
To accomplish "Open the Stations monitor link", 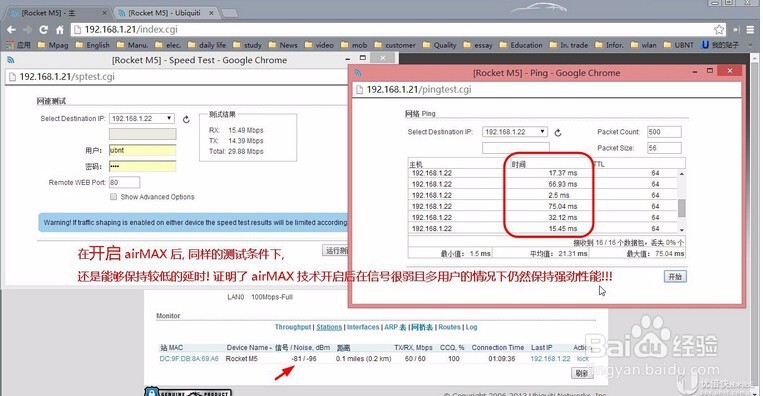I will 329,327.
